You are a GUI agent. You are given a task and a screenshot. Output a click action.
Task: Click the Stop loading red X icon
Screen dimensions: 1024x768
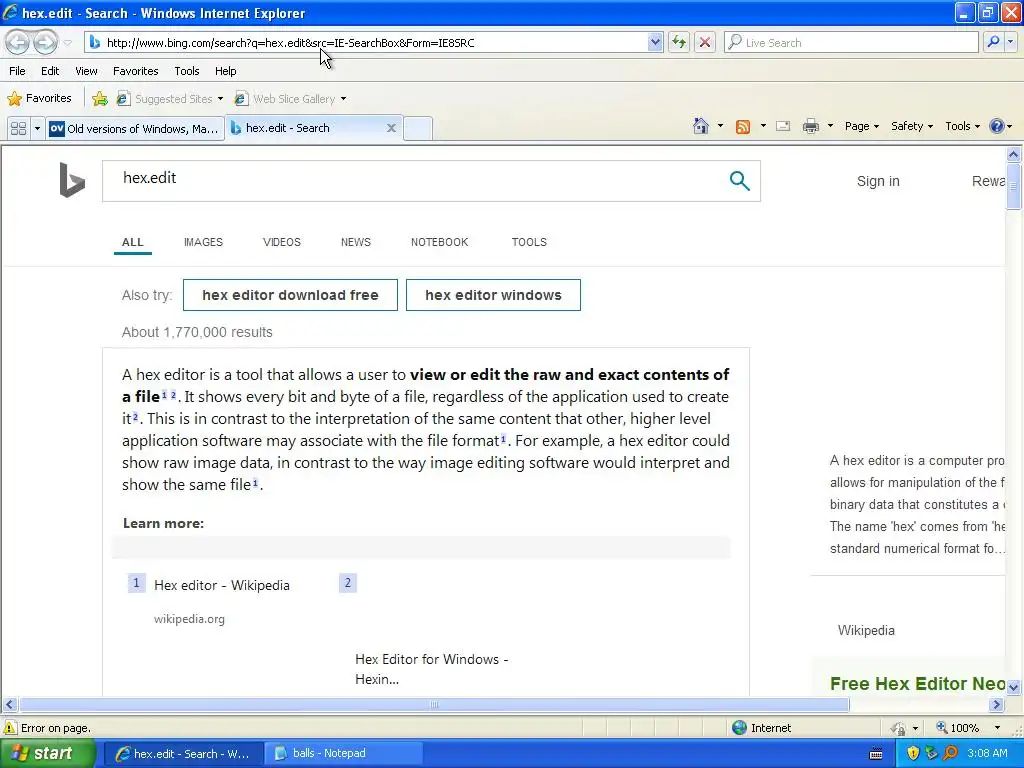tap(705, 43)
